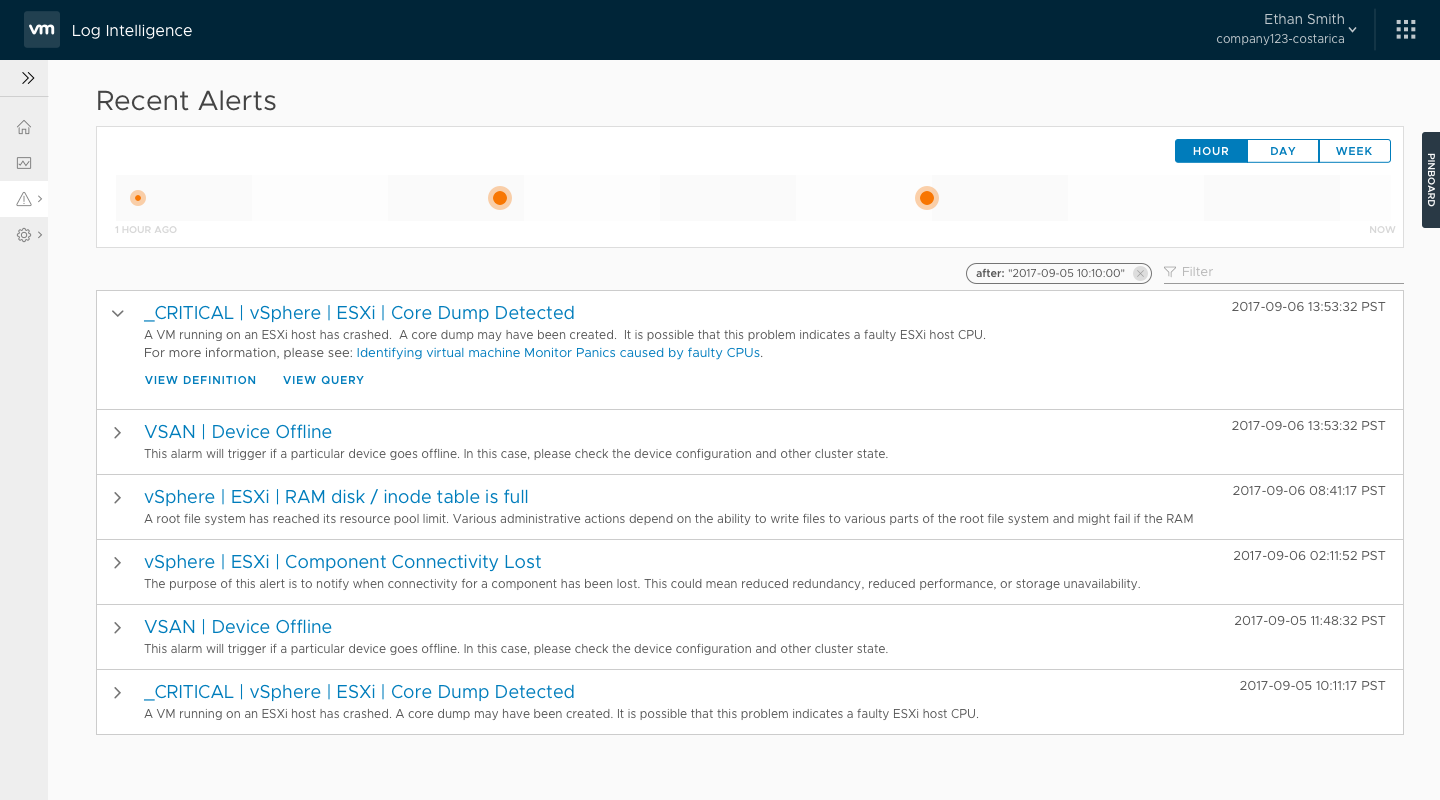Click timestamp 2017-09-06 02:11:52 PST

tap(1309, 556)
